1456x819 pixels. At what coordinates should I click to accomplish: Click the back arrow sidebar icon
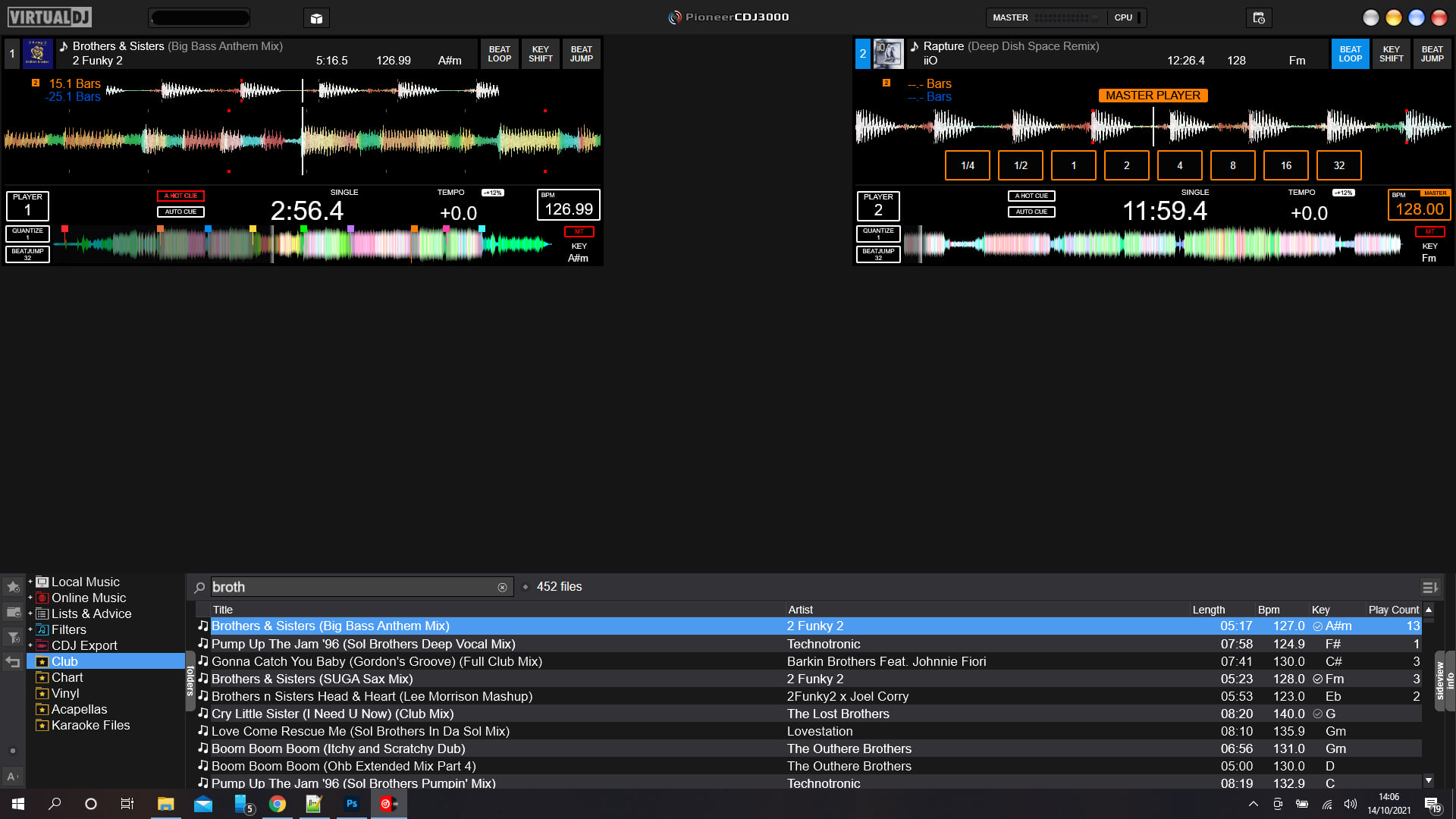click(13, 662)
